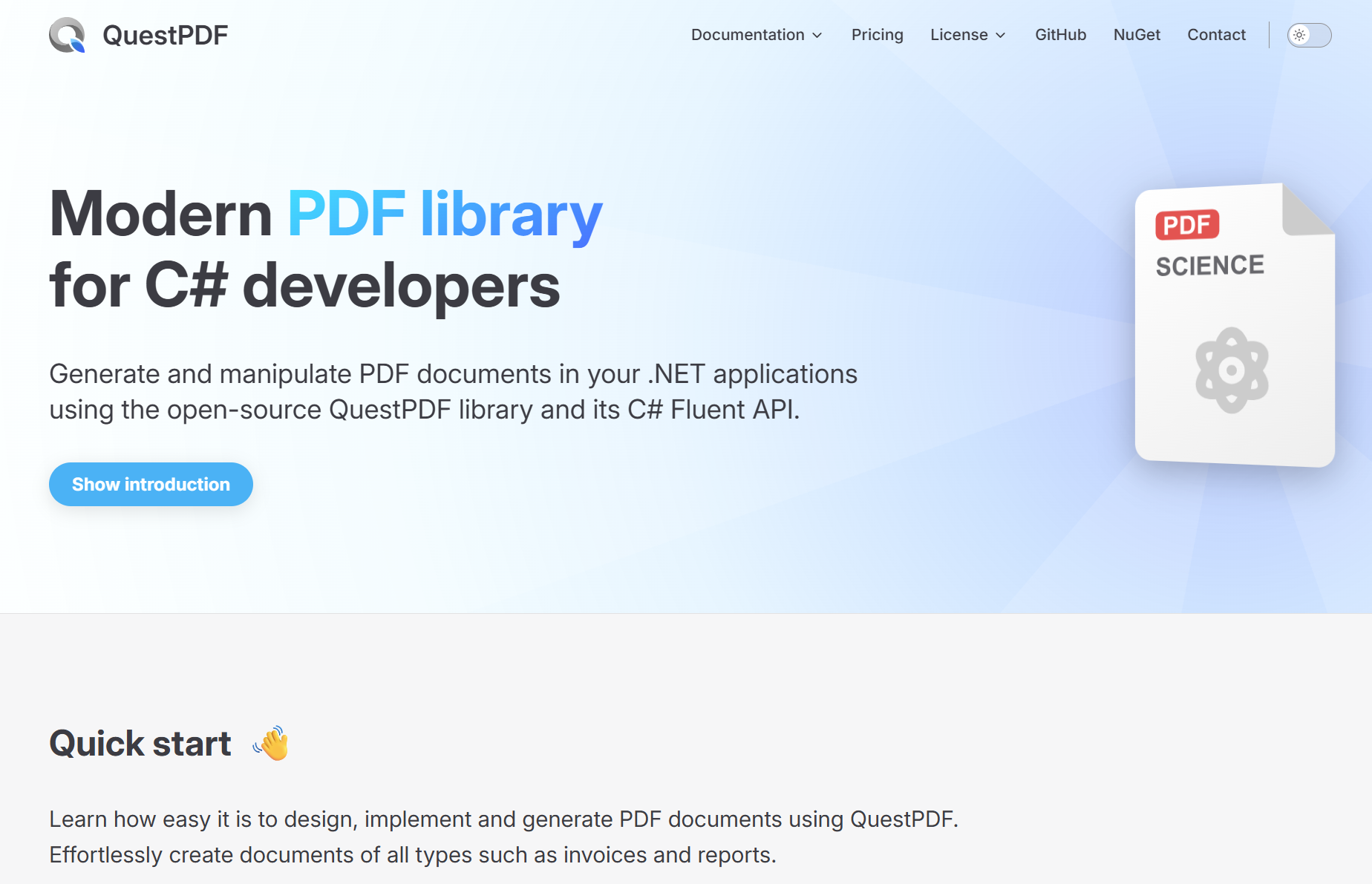Viewport: 1372px width, 884px height.
Task: Go to the Contact page
Action: [1216, 35]
